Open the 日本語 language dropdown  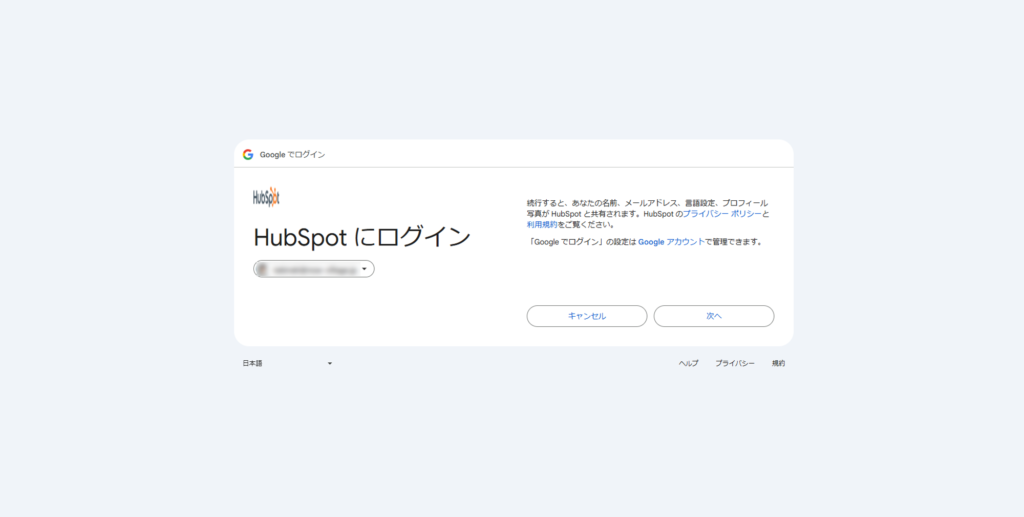click(287, 364)
